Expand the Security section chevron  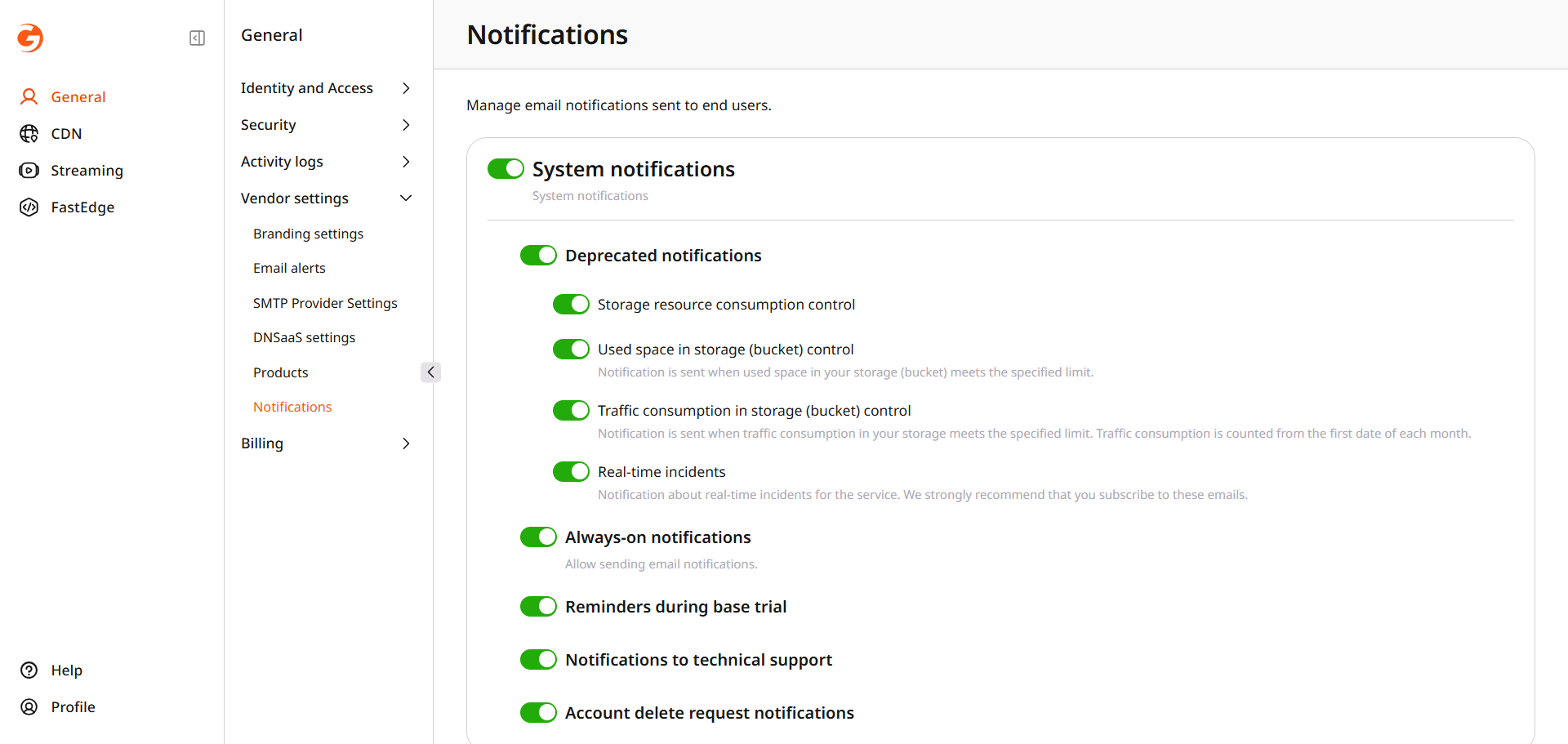(406, 125)
